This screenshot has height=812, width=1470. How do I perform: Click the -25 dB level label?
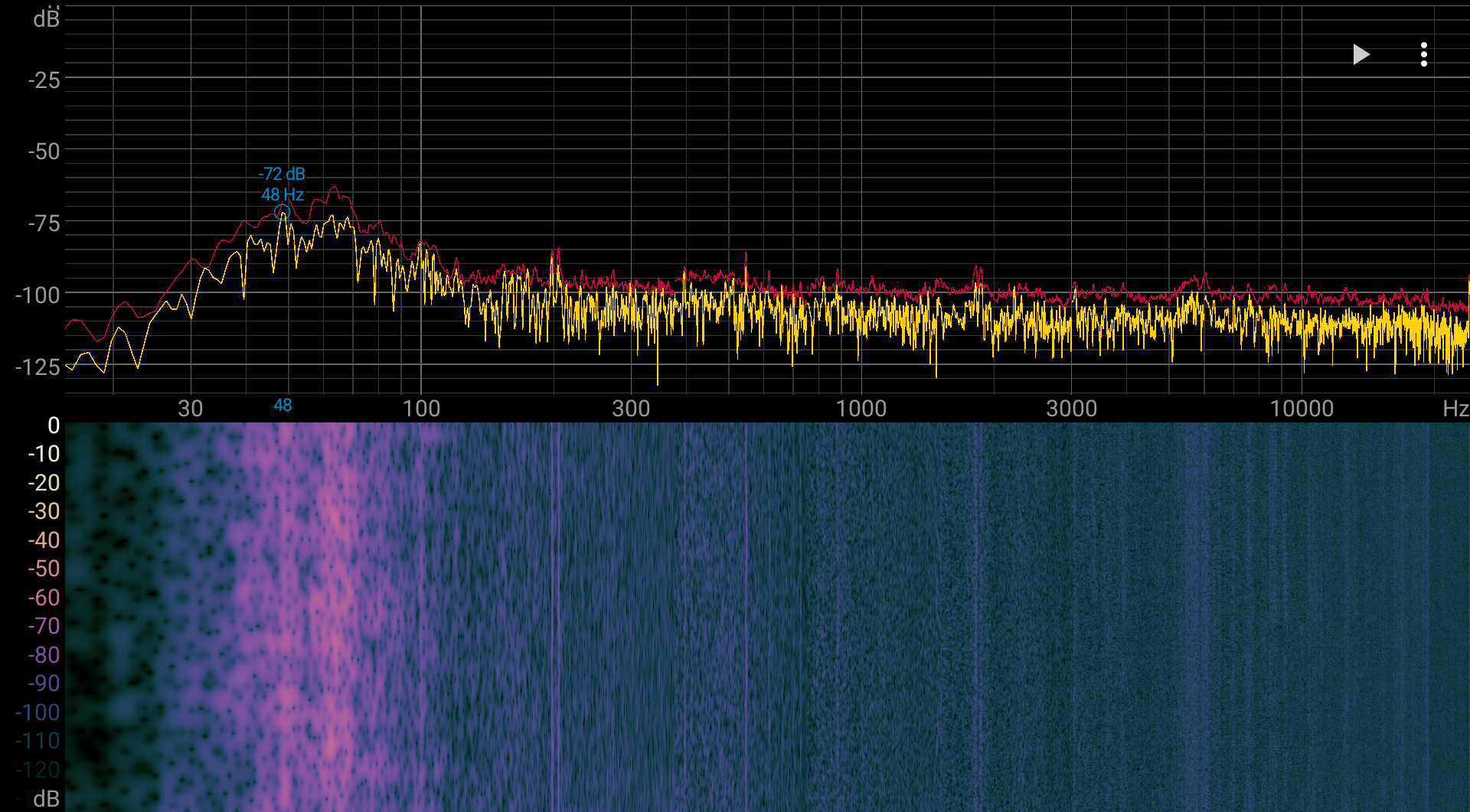[44, 80]
